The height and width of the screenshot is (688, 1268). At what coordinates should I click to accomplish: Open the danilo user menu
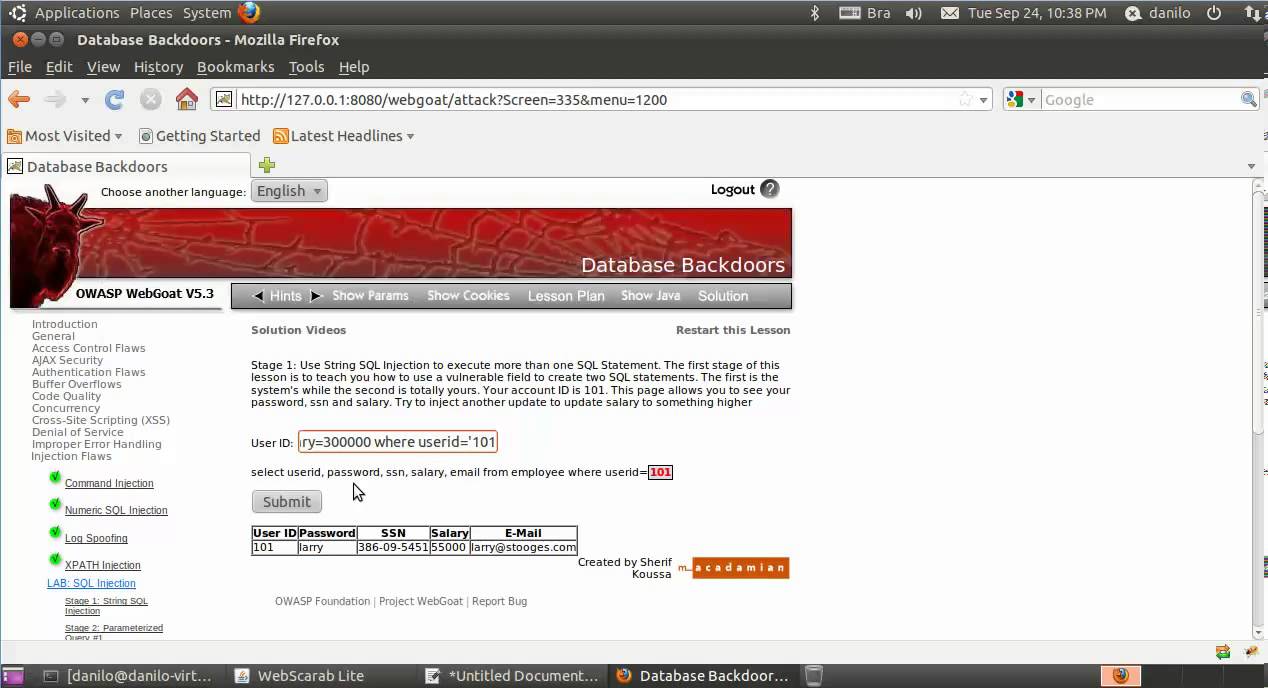click(x=1160, y=13)
